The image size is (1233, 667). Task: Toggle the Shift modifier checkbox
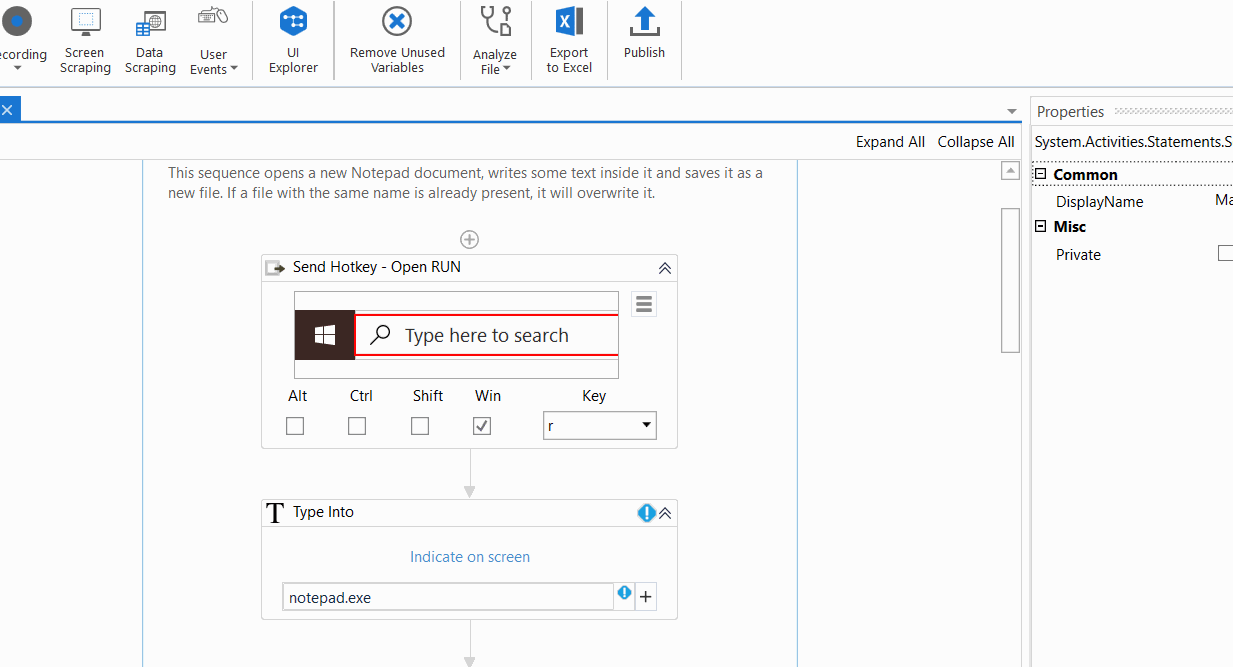click(420, 426)
